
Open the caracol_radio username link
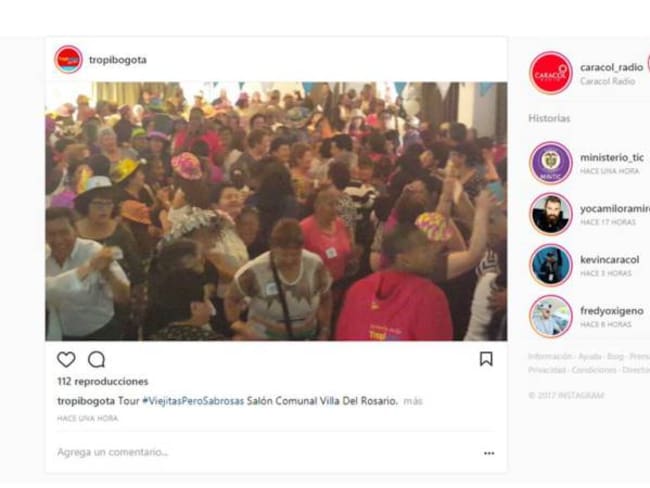point(611,67)
